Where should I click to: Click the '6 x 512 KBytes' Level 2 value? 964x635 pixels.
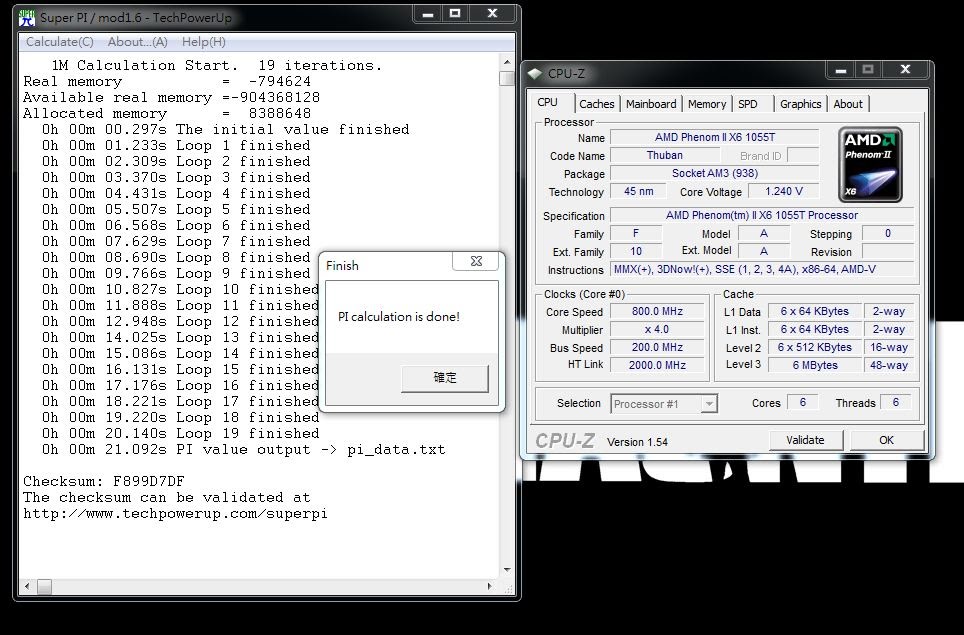(815, 347)
